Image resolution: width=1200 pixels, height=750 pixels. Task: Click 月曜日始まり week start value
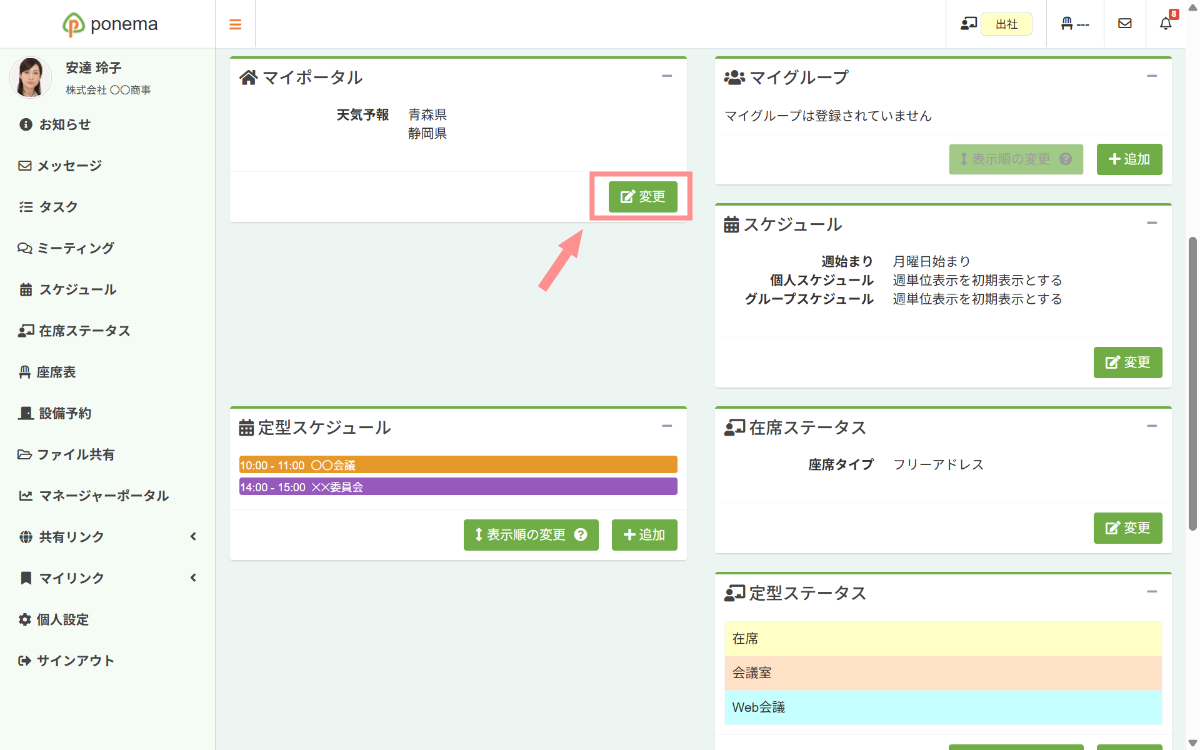932,262
